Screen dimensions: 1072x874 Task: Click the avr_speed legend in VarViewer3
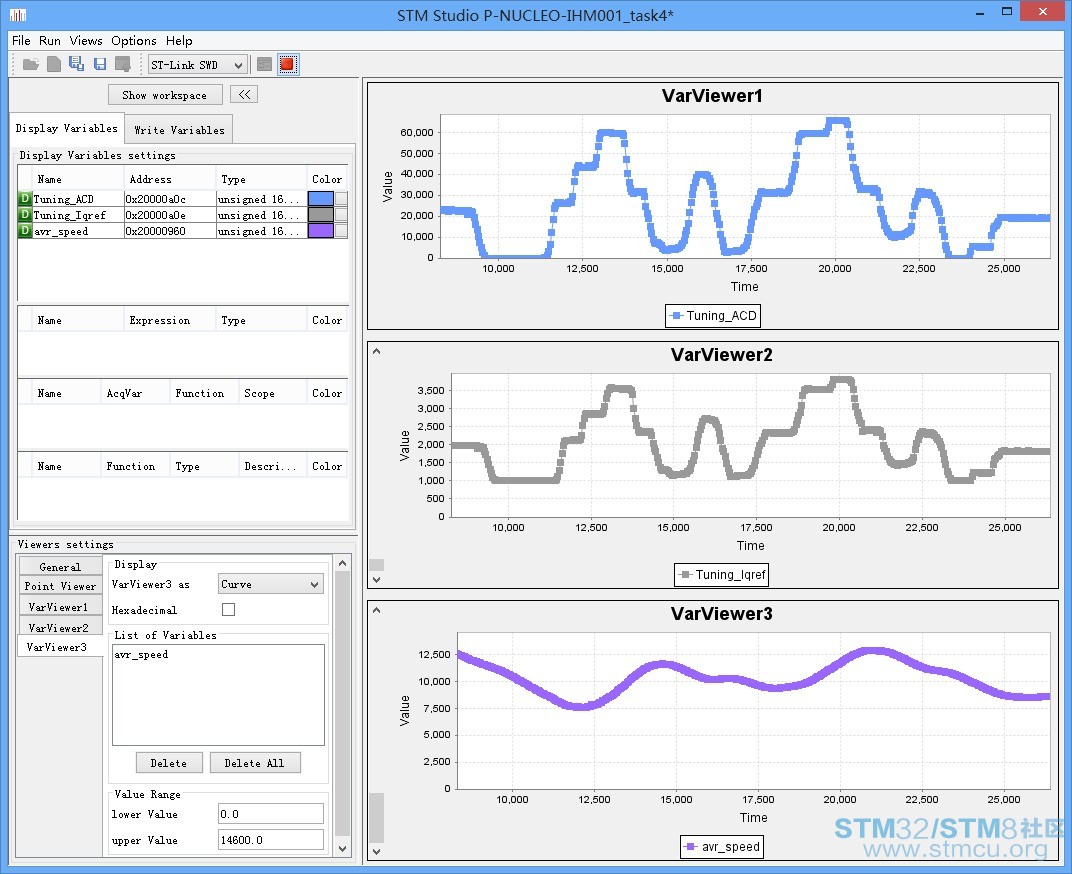(722, 847)
